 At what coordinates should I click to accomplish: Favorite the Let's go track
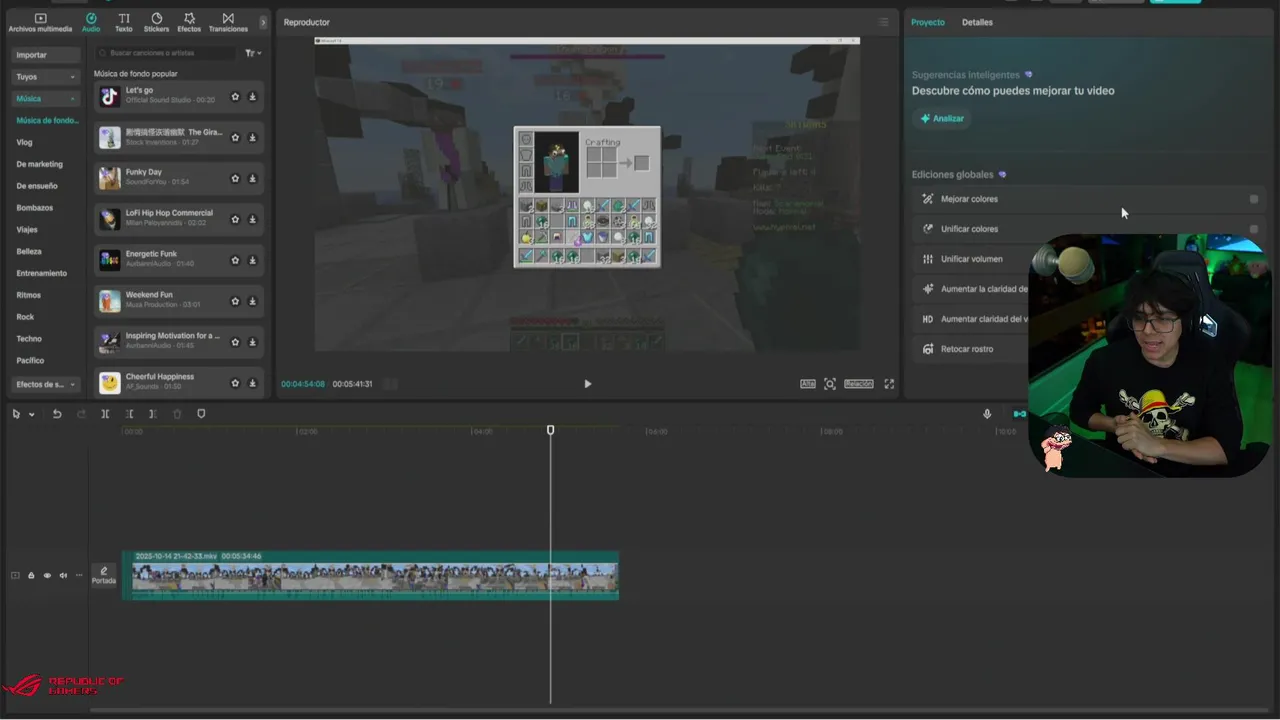(235, 97)
